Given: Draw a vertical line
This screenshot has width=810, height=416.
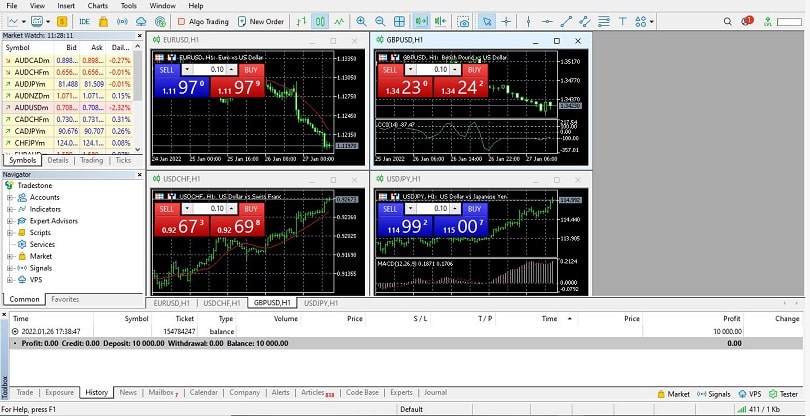Looking at the screenshot, I should (528, 22).
